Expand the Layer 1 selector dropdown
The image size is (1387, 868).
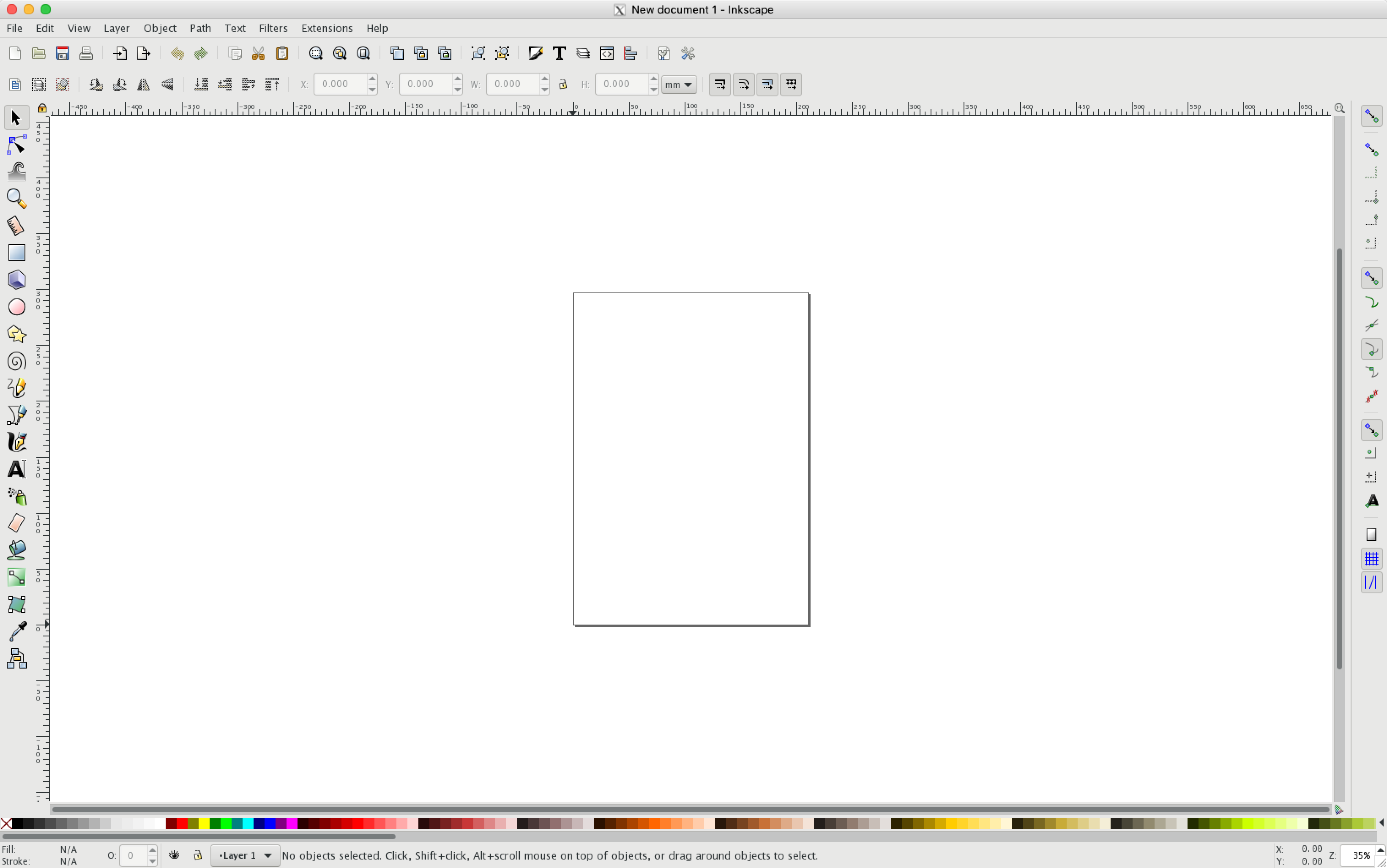[245, 855]
